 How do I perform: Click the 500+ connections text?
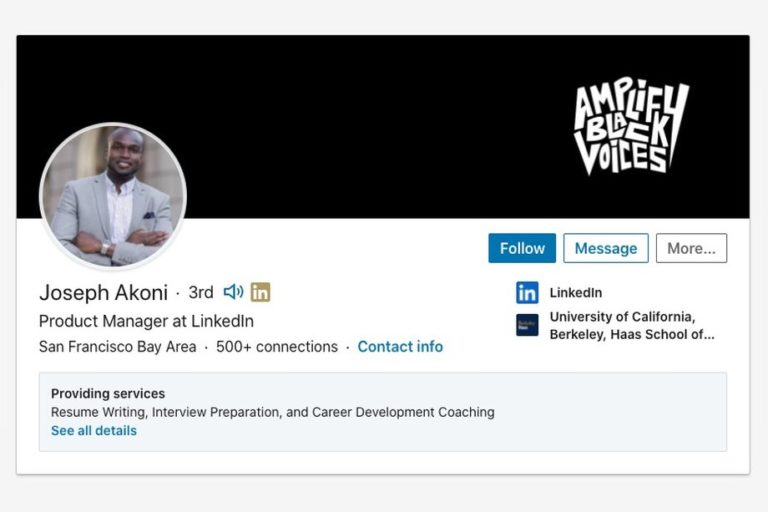coord(277,347)
